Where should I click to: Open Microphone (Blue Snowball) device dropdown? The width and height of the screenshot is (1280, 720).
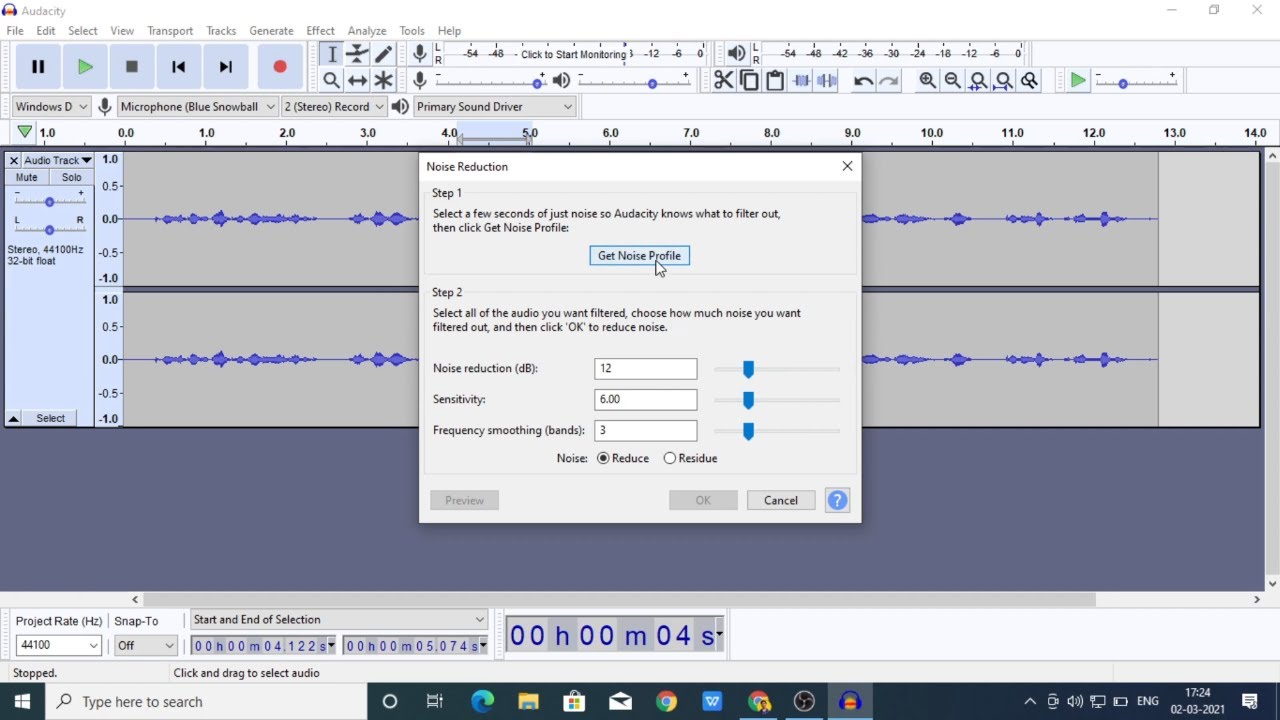(x=197, y=107)
